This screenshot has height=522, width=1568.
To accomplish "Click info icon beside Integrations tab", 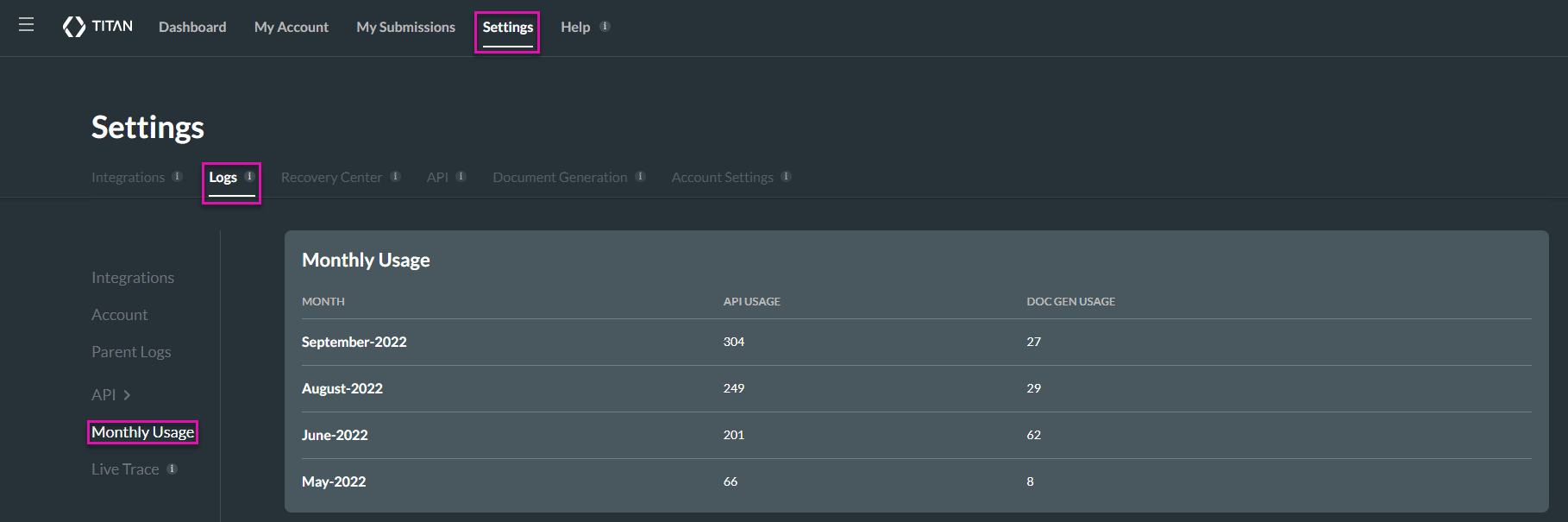I will coord(178,176).
